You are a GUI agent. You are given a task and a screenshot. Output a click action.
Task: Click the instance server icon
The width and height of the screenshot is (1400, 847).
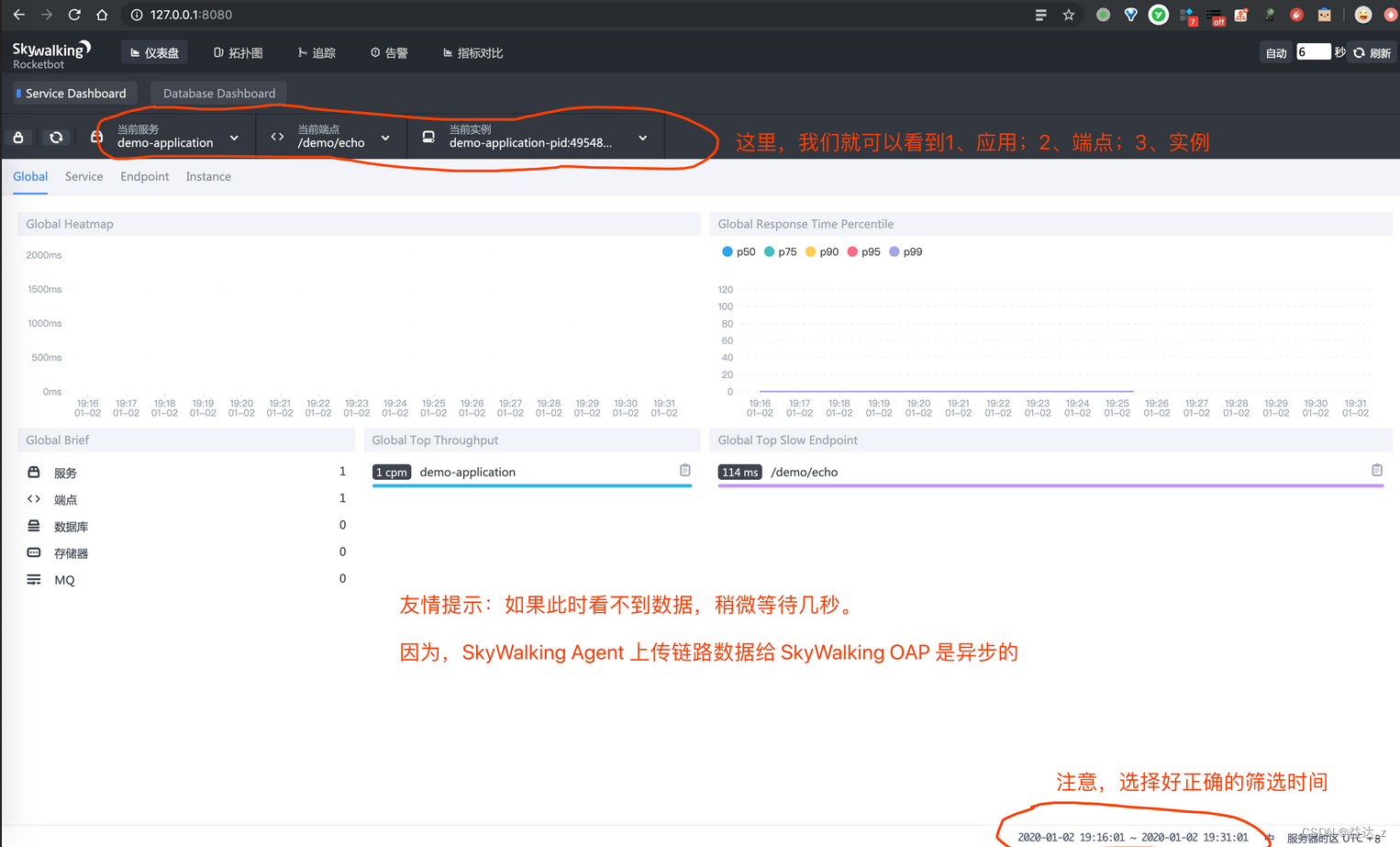click(428, 137)
